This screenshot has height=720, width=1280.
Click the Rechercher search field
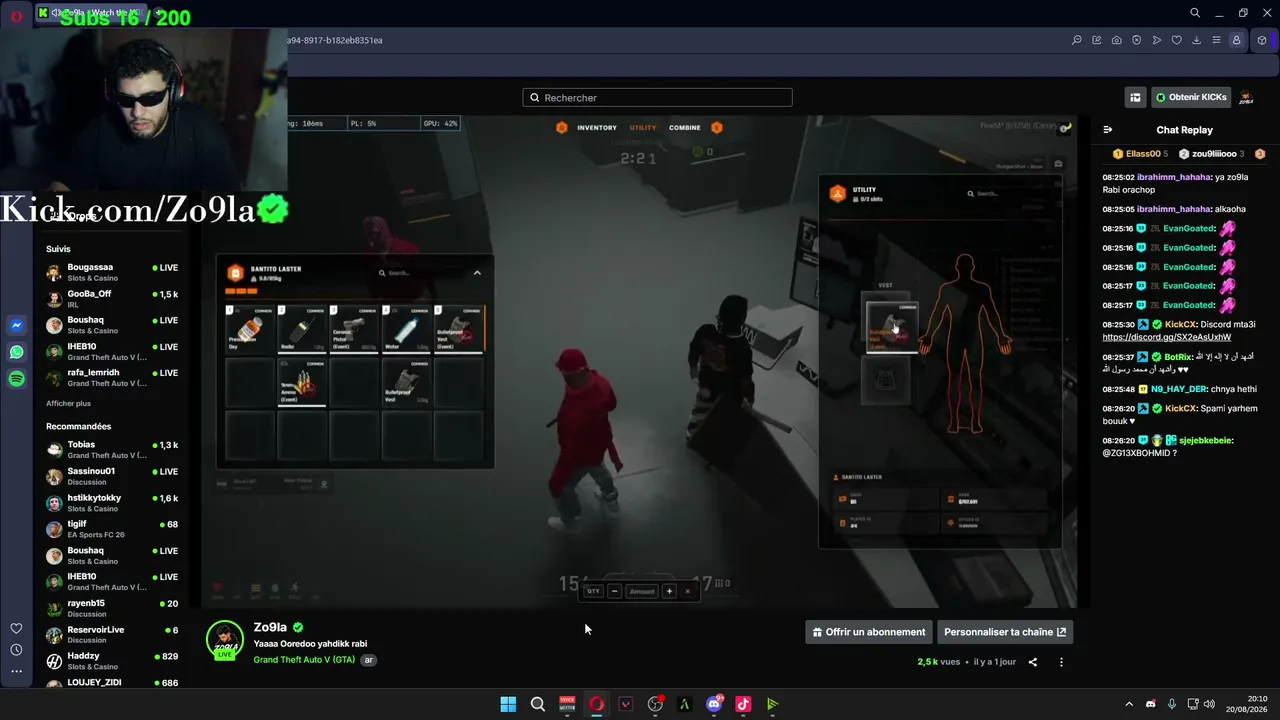pyautogui.click(x=657, y=97)
